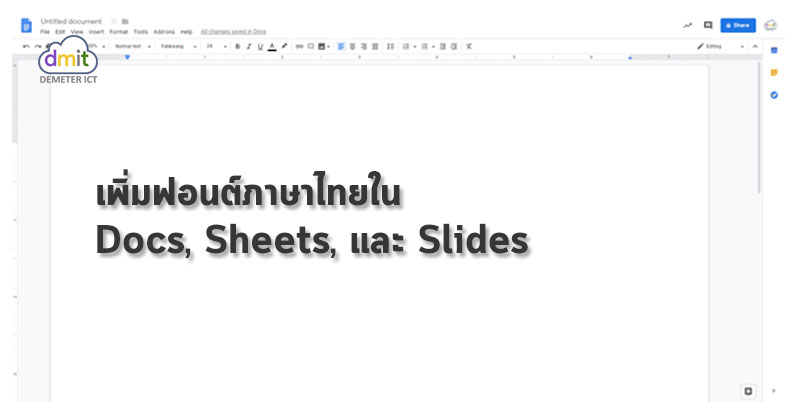Open the font family dropdown
The image size is (800, 420).
tap(178, 46)
